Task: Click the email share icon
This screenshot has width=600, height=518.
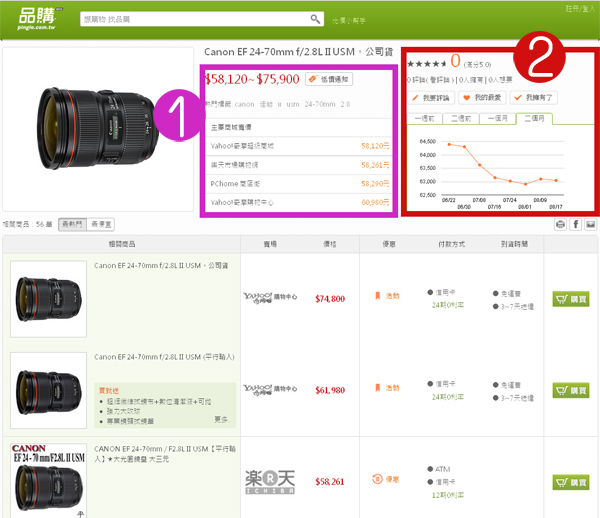Action: tap(590, 224)
